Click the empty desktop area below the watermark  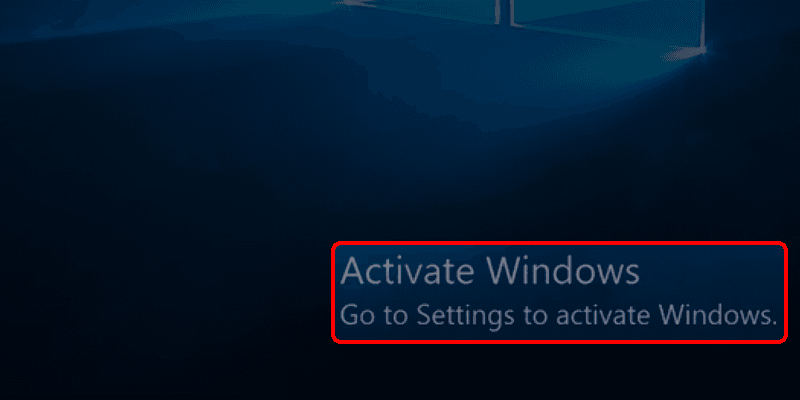tap(559, 372)
